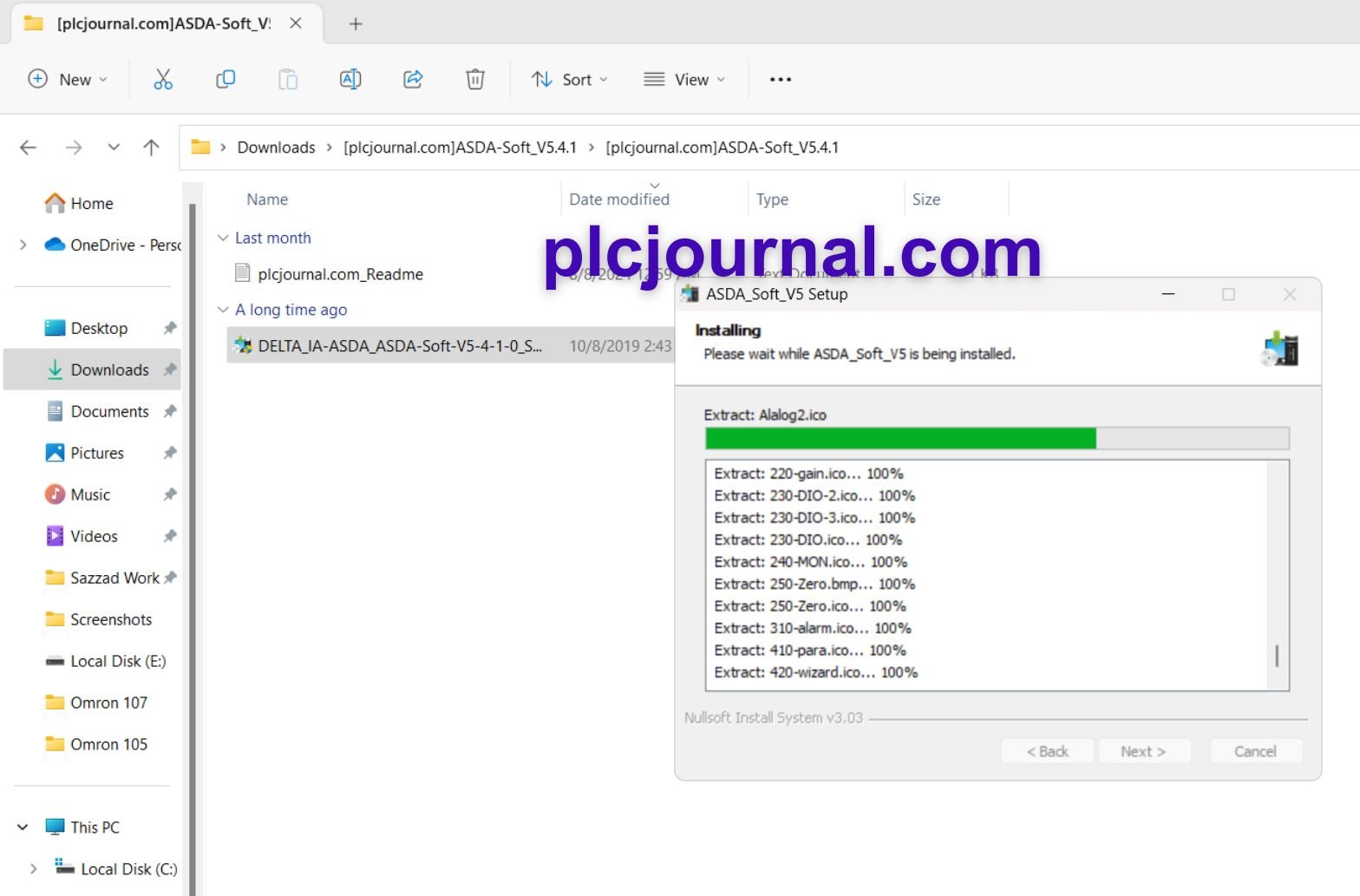Click the Delete trash icon
The height and width of the screenshot is (896, 1360).
click(x=475, y=80)
